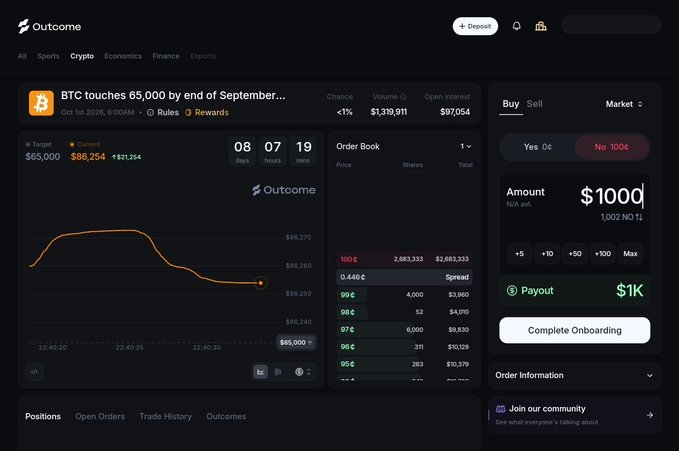The height and width of the screenshot is (451, 679).
Task: Open the Rewards link
Action: click(x=207, y=112)
